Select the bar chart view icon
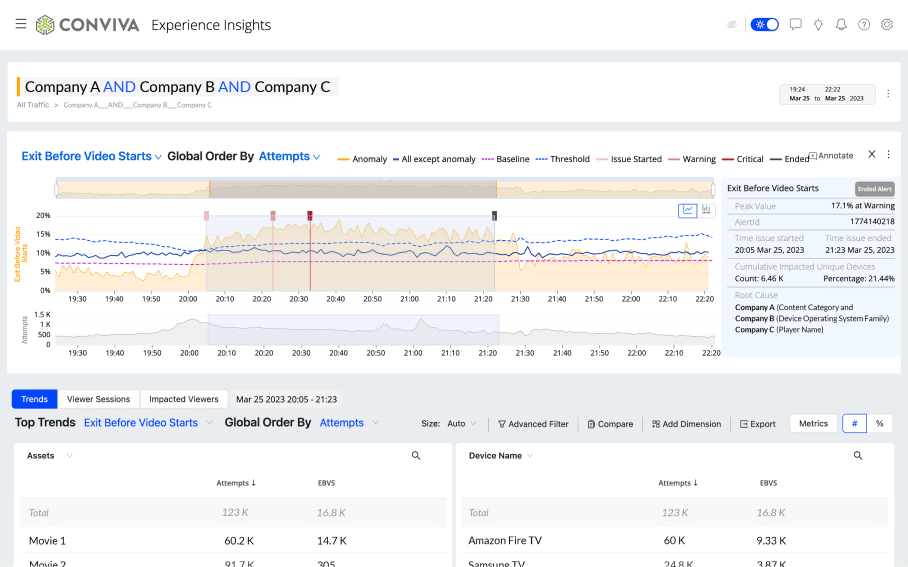908x567 pixels. pyautogui.click(x=706, y=210)
